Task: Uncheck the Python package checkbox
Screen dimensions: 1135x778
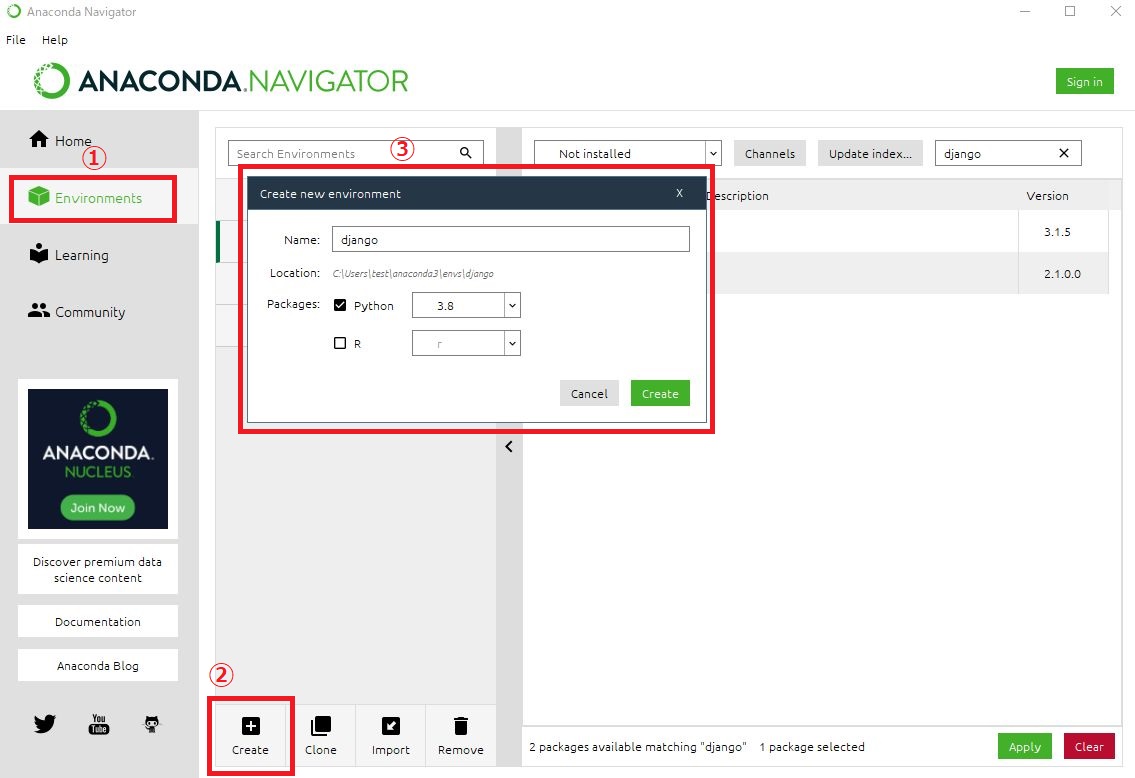Action: coord(339,305)
